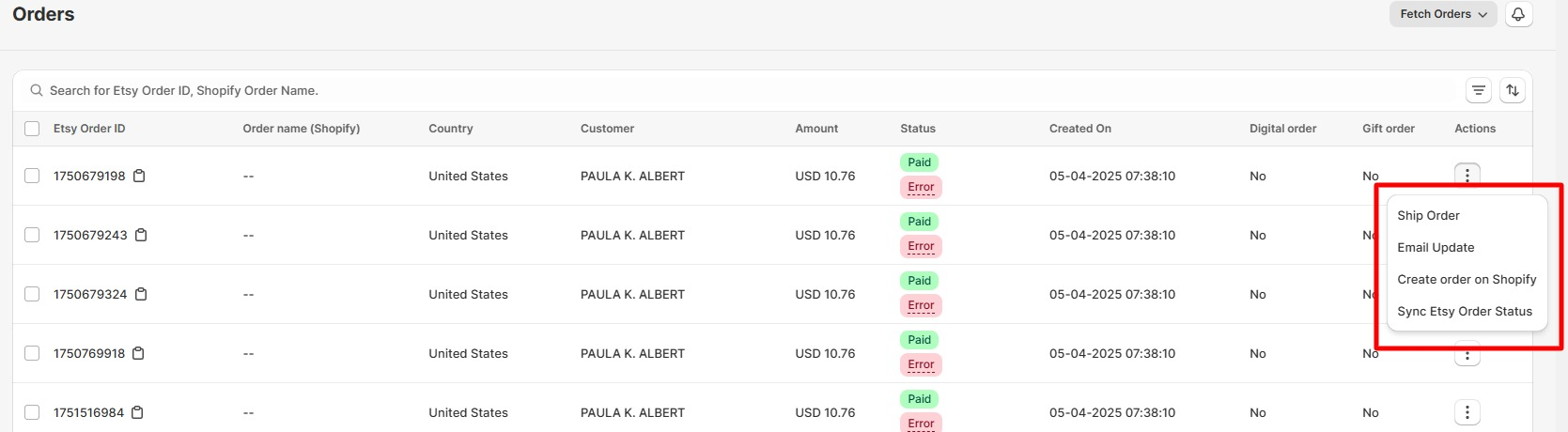Copy Etsy order ID 1750679243

point(141,235)
